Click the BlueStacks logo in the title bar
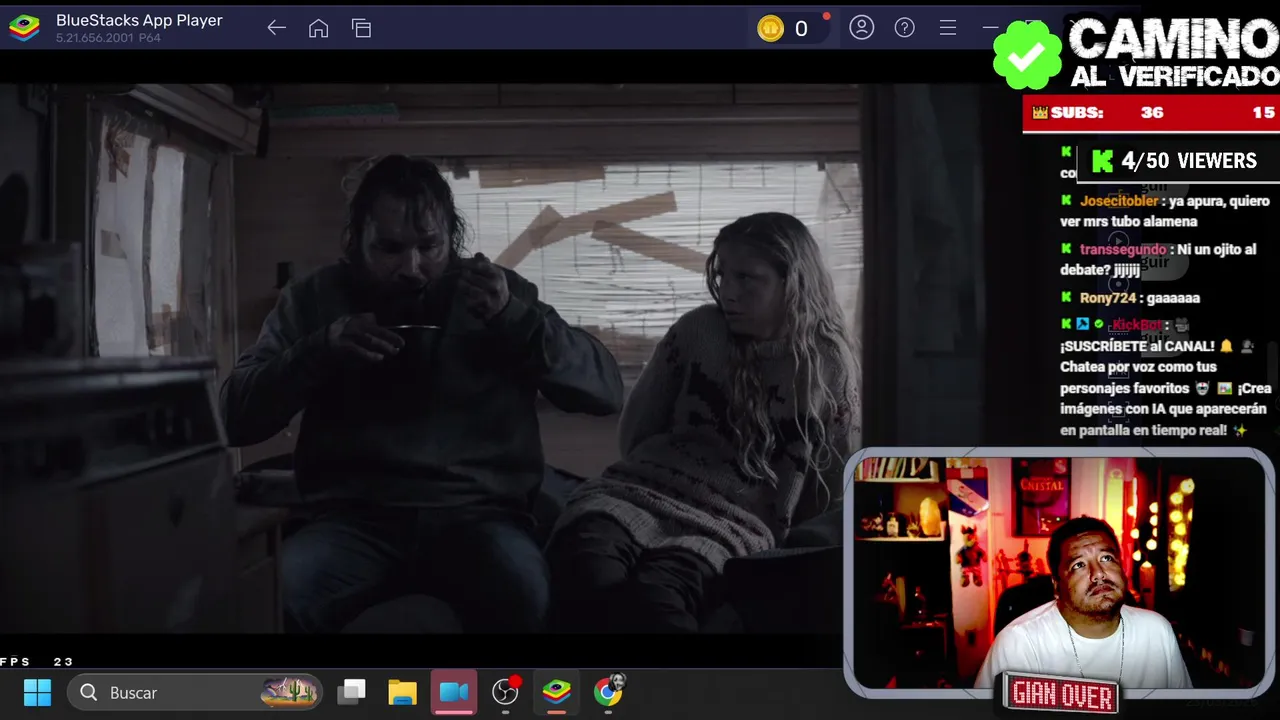The width and height of the screenshot is (1280, 720). 24,28
